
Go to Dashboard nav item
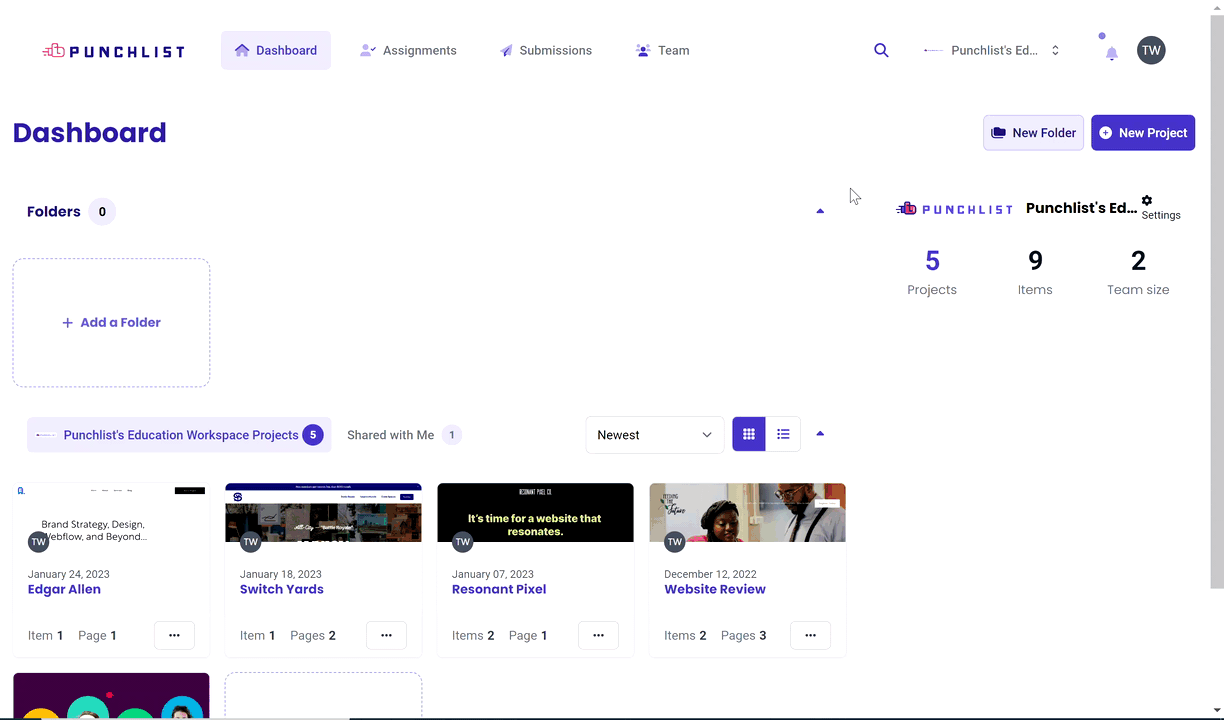point(276,50)
